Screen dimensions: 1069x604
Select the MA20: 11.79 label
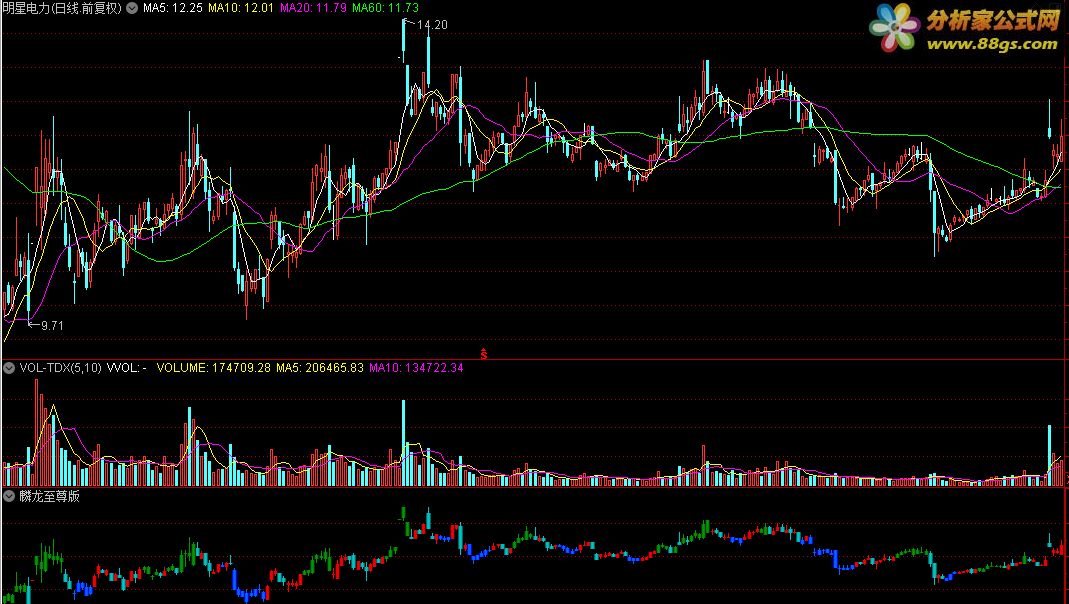click(313, 8)
